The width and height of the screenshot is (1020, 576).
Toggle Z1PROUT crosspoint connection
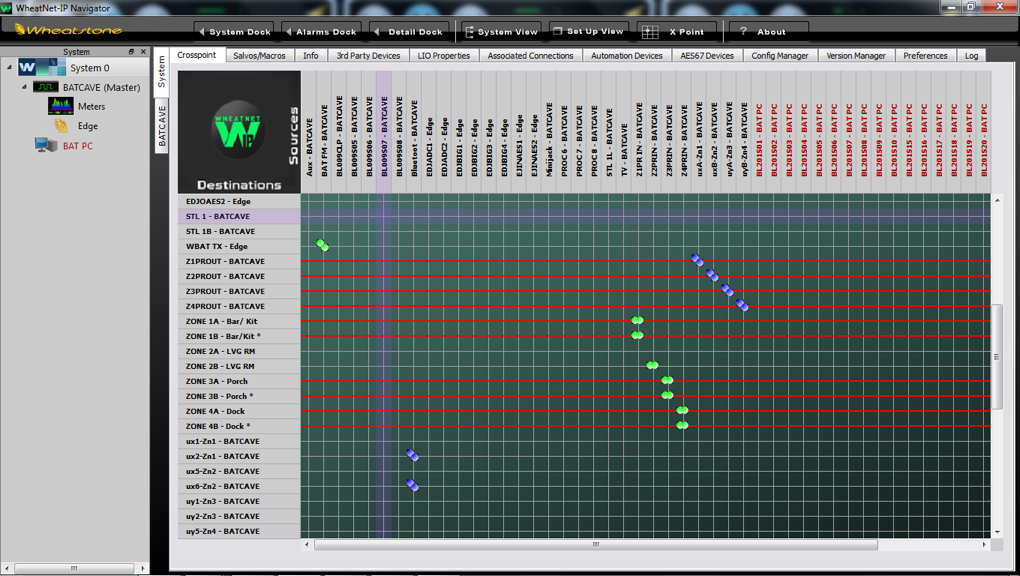(697, 260)
